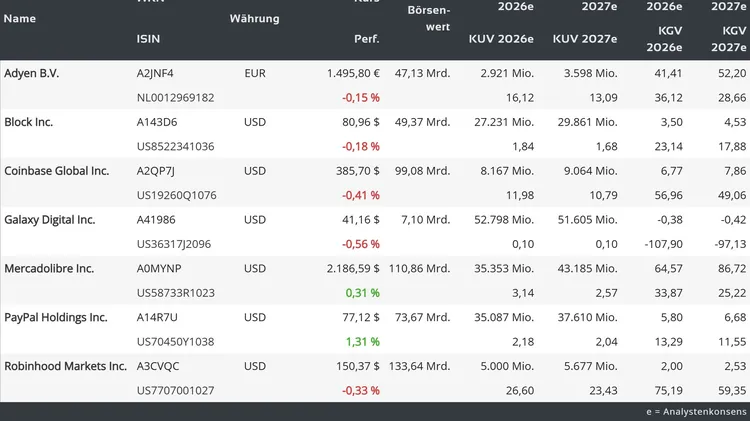750x421 pixels.
Task: Click the KUV 2027e column header
Action: [585, 39]
